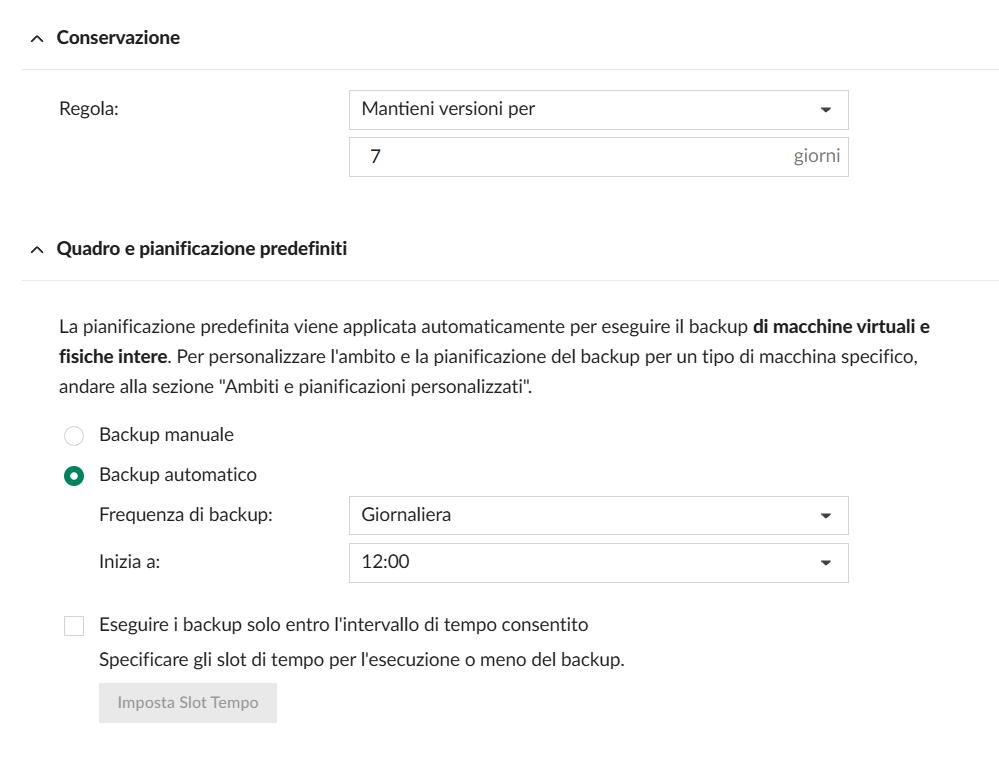Viewport: 999px width, 758px height.
Task: Click the Conservazione section title
Action: 118,38
